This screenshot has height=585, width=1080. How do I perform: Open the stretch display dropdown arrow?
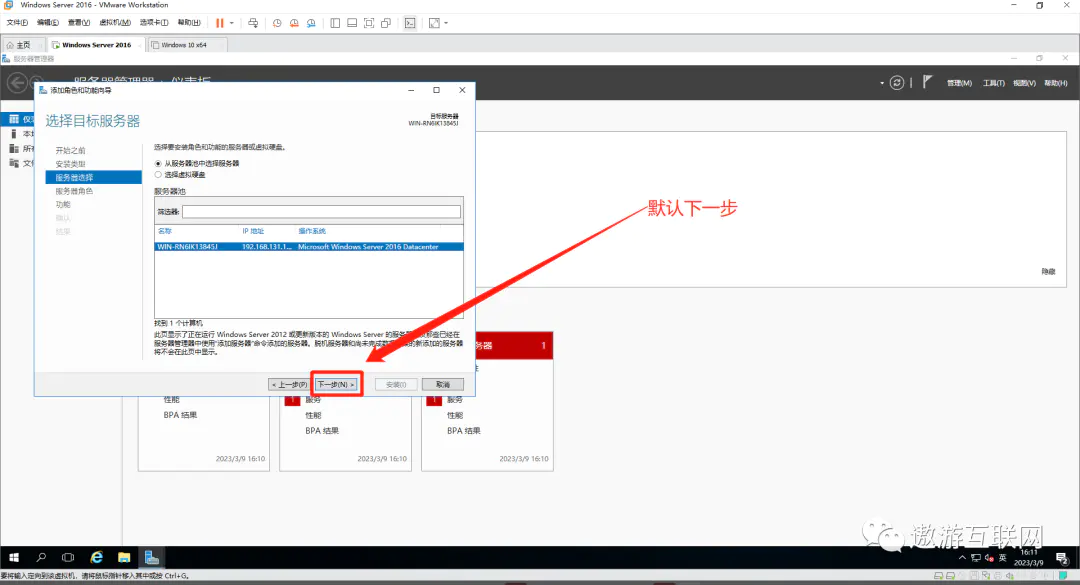tap(446, 23)
